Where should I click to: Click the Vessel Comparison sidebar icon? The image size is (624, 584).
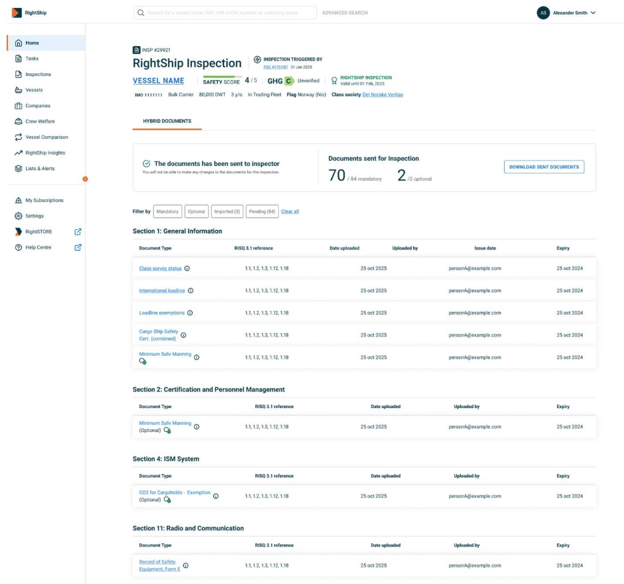(18, 137)
